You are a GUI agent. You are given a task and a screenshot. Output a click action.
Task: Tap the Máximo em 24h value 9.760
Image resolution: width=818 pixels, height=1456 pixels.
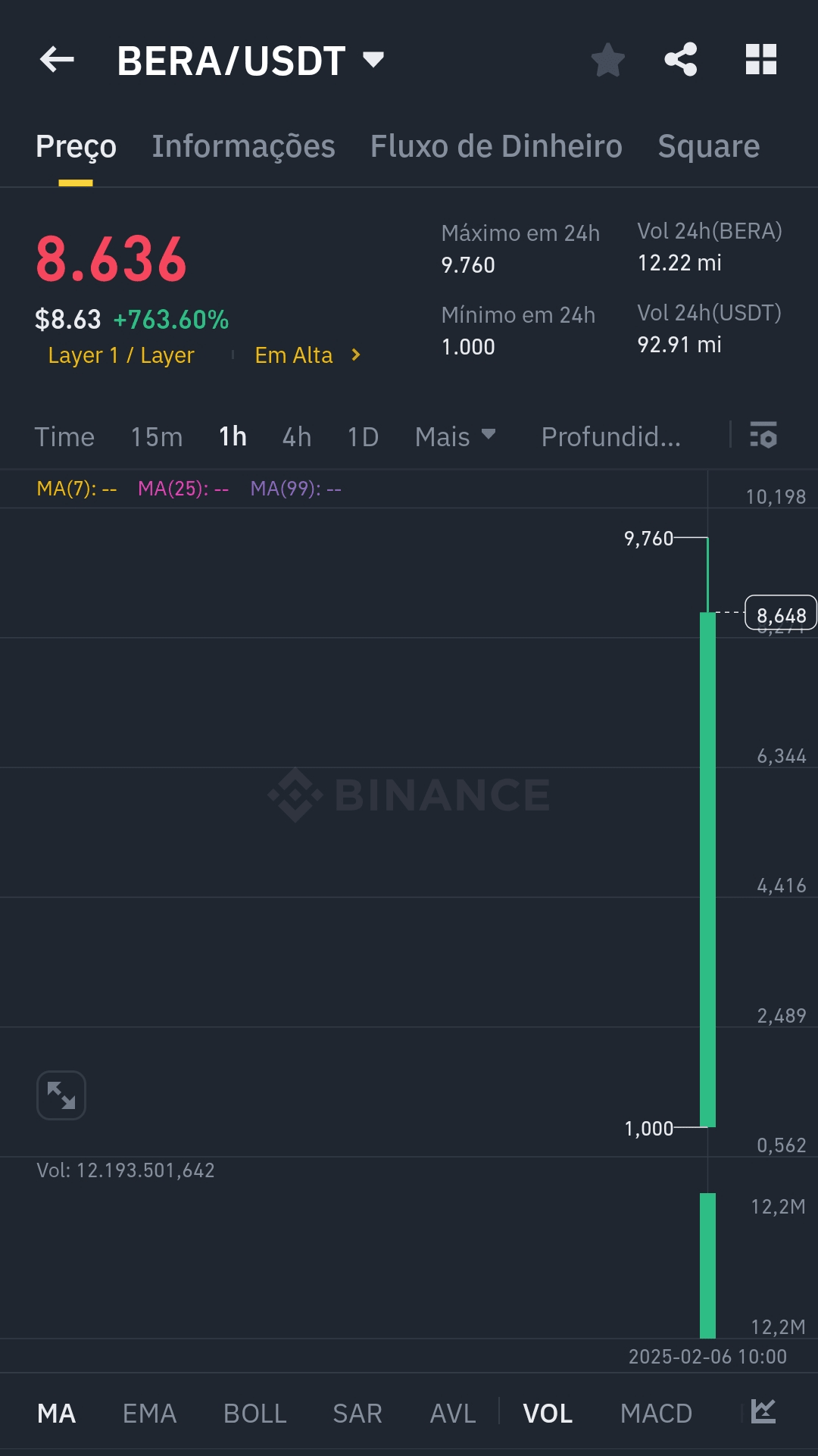pos(468,265)
